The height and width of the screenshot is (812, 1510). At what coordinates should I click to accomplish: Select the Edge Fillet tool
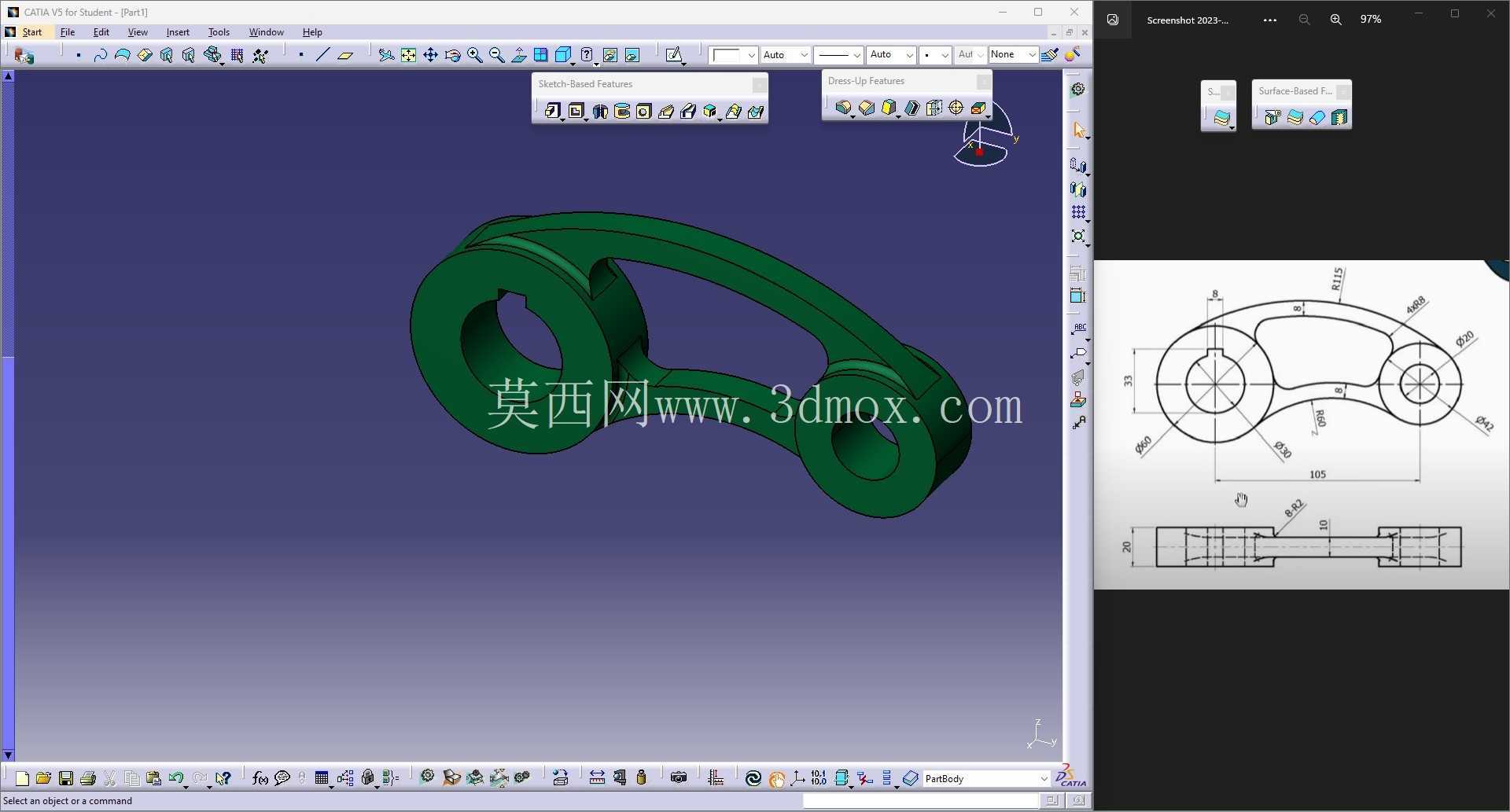pos(842,108)
